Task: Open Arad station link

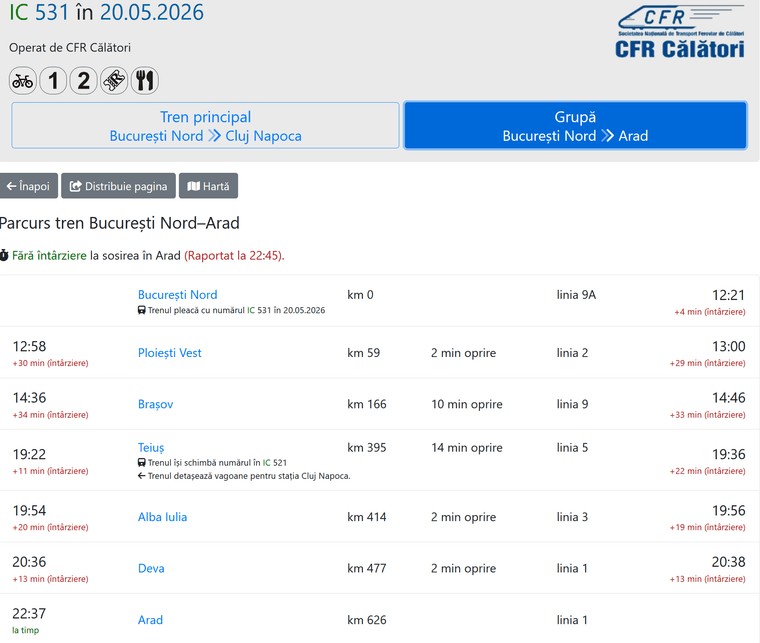Action: [150, 620]
